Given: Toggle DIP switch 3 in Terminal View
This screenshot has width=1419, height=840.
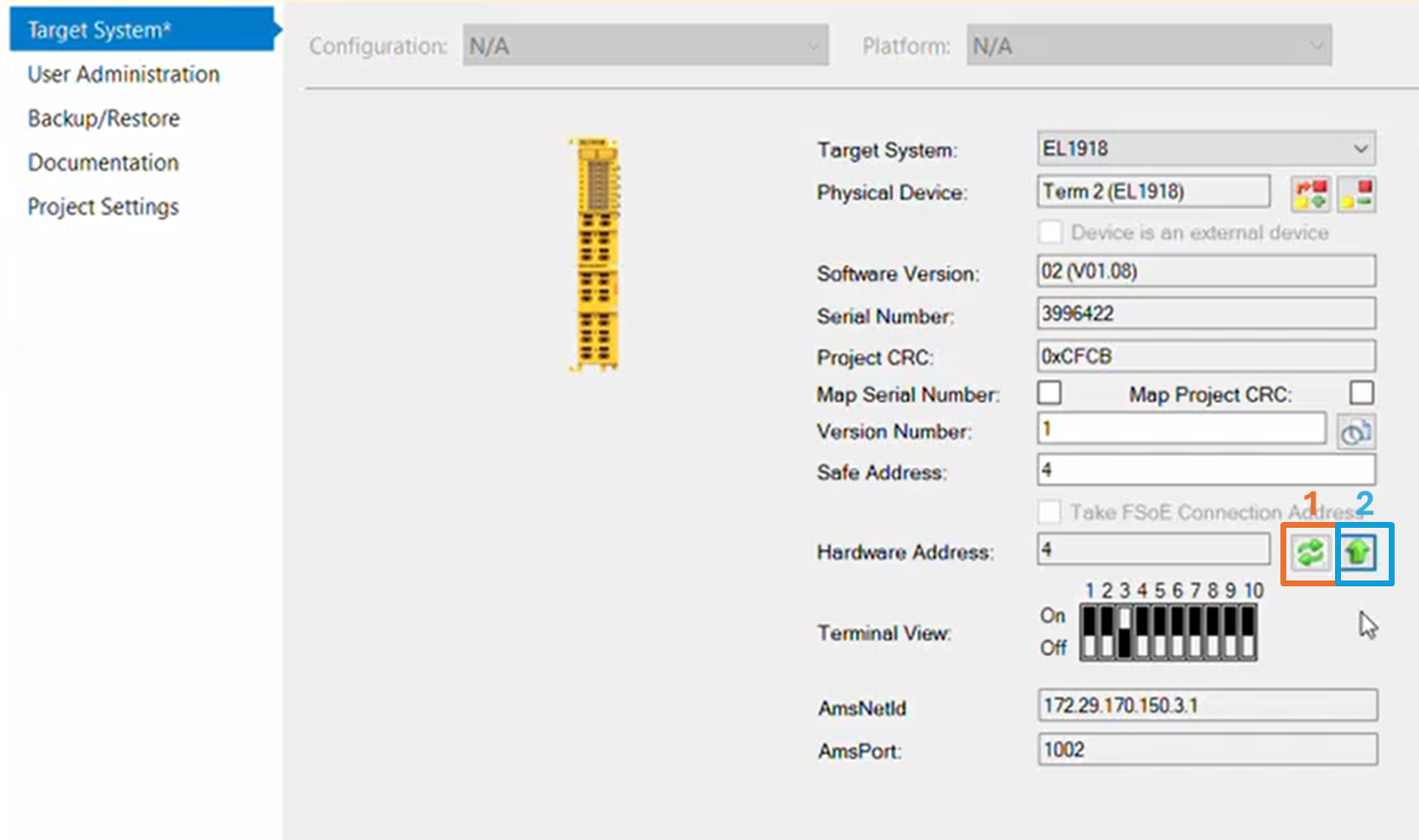Looking at the screenshot, I should [1124, 631].
